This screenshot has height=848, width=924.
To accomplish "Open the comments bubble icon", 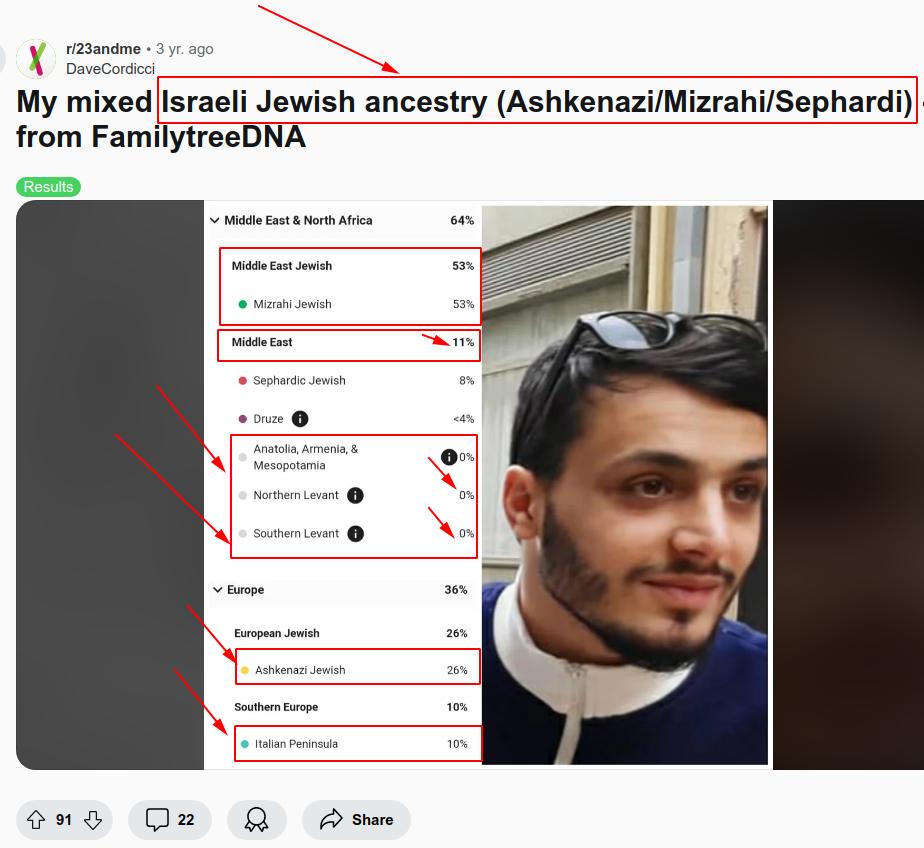I will pyautogui.click(x=157, y=820).
